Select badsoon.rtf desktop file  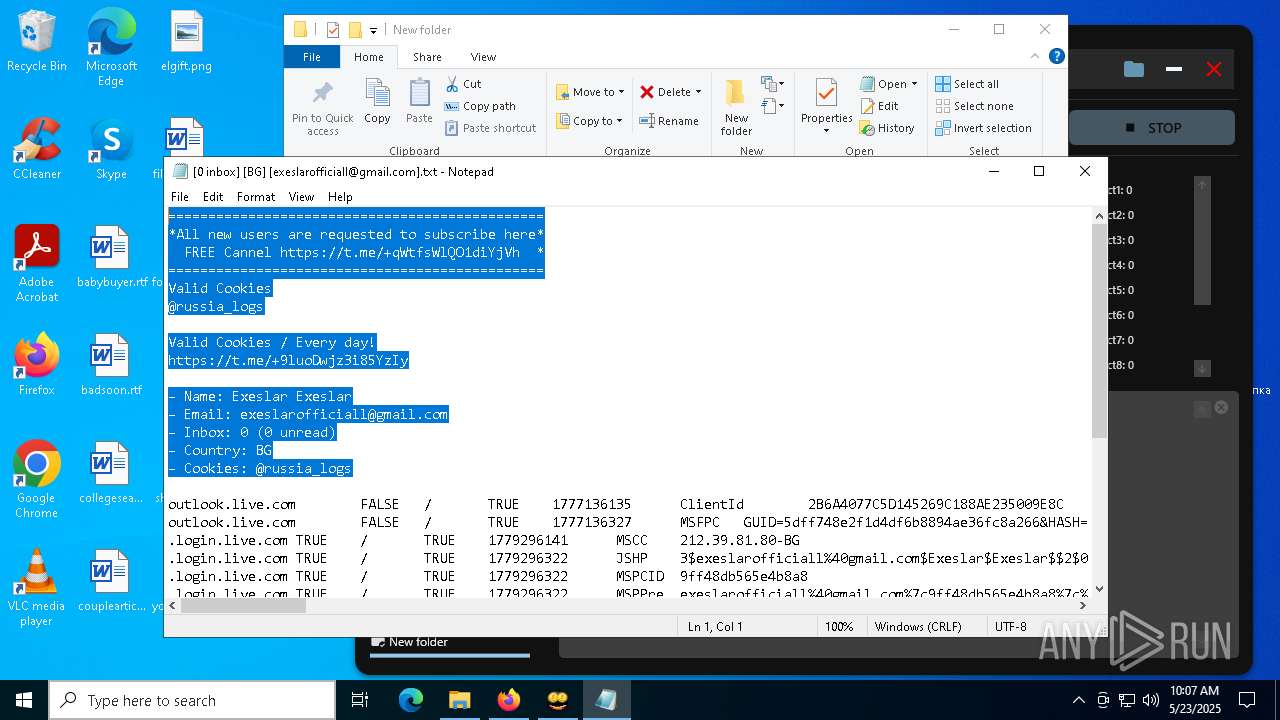coord(111,364)
